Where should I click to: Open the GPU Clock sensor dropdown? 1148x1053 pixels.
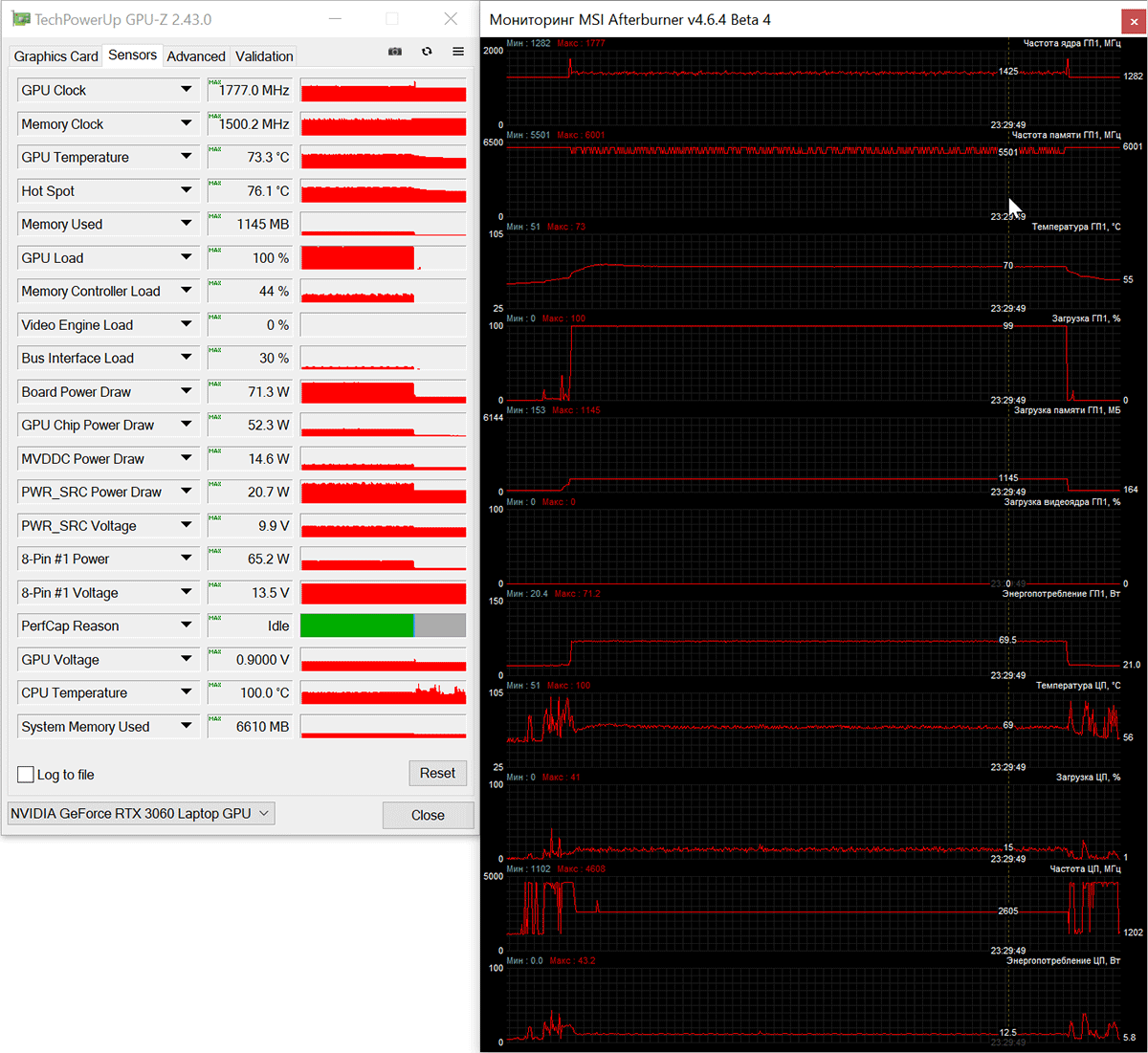click(186, 90)
